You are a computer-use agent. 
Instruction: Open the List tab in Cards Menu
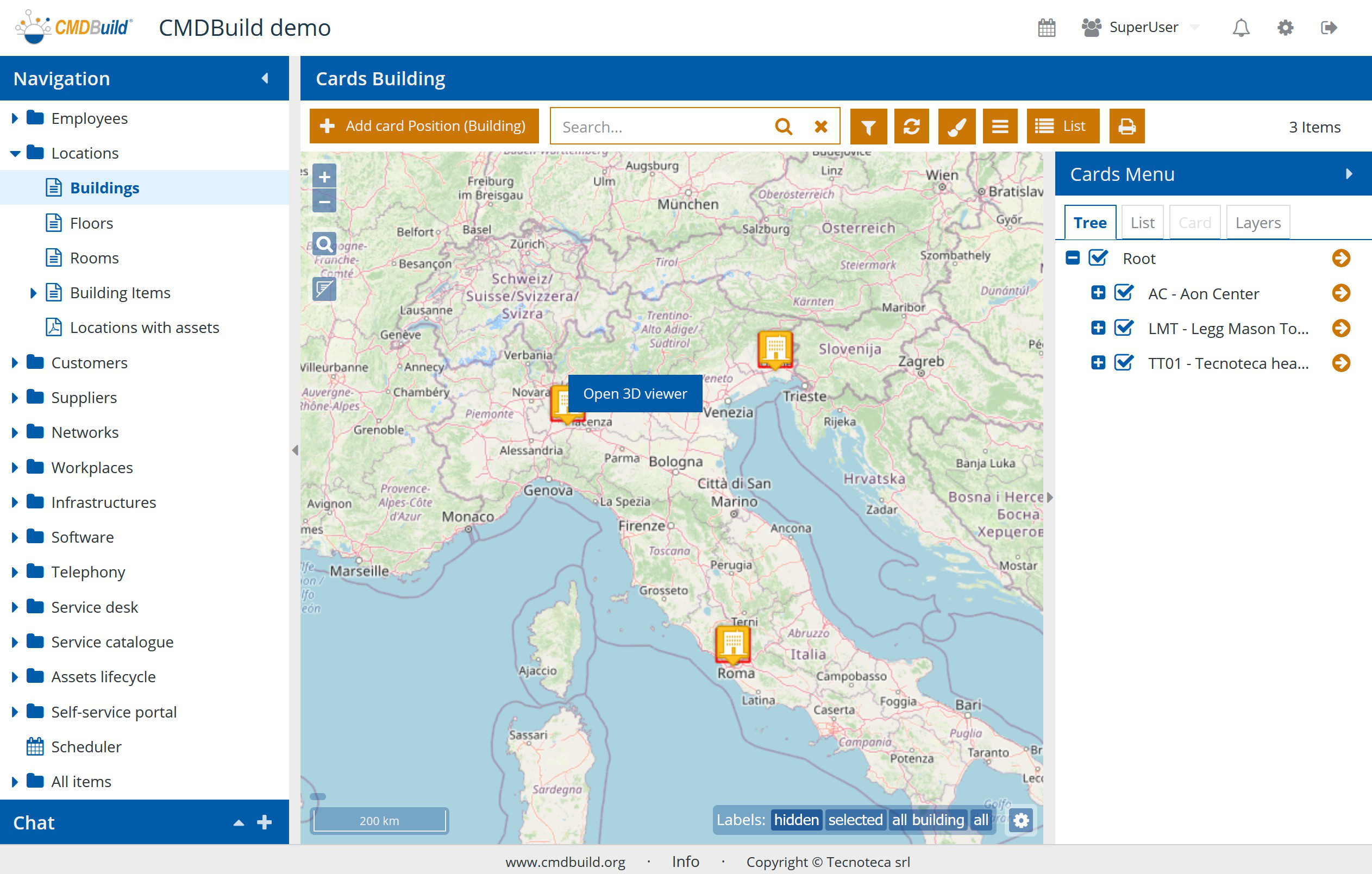(x=1142, y=223)
